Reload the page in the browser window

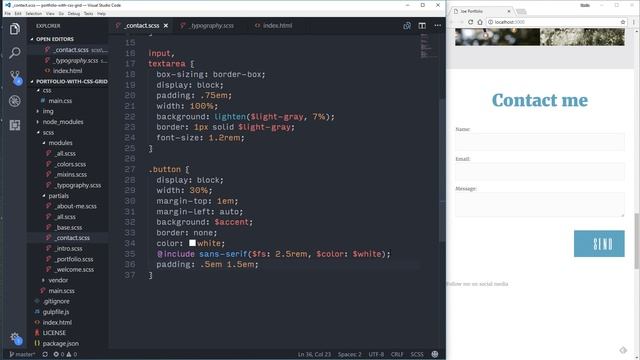tap(471, 22)
